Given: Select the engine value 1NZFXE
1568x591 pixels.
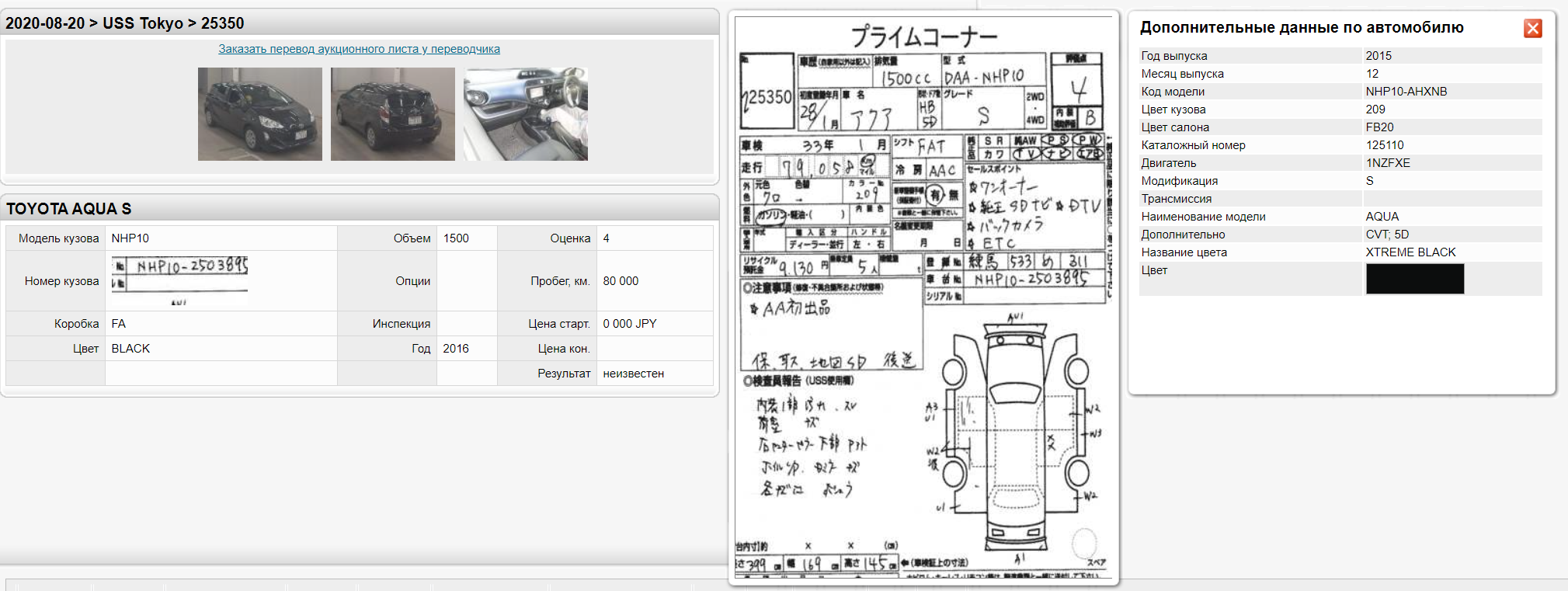Looking at the screenshot, I should point(1388,163).
